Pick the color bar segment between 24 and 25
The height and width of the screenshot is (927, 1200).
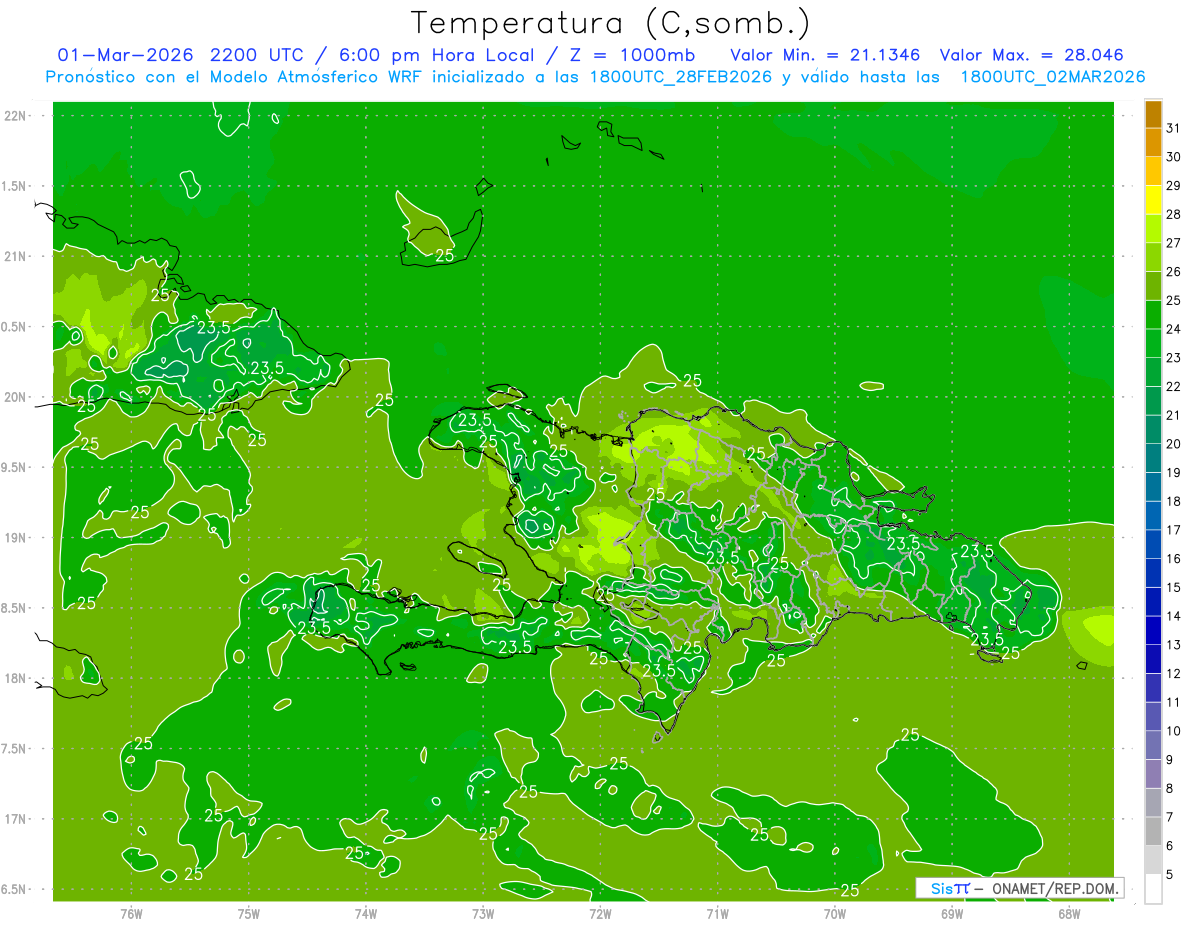1153,315
